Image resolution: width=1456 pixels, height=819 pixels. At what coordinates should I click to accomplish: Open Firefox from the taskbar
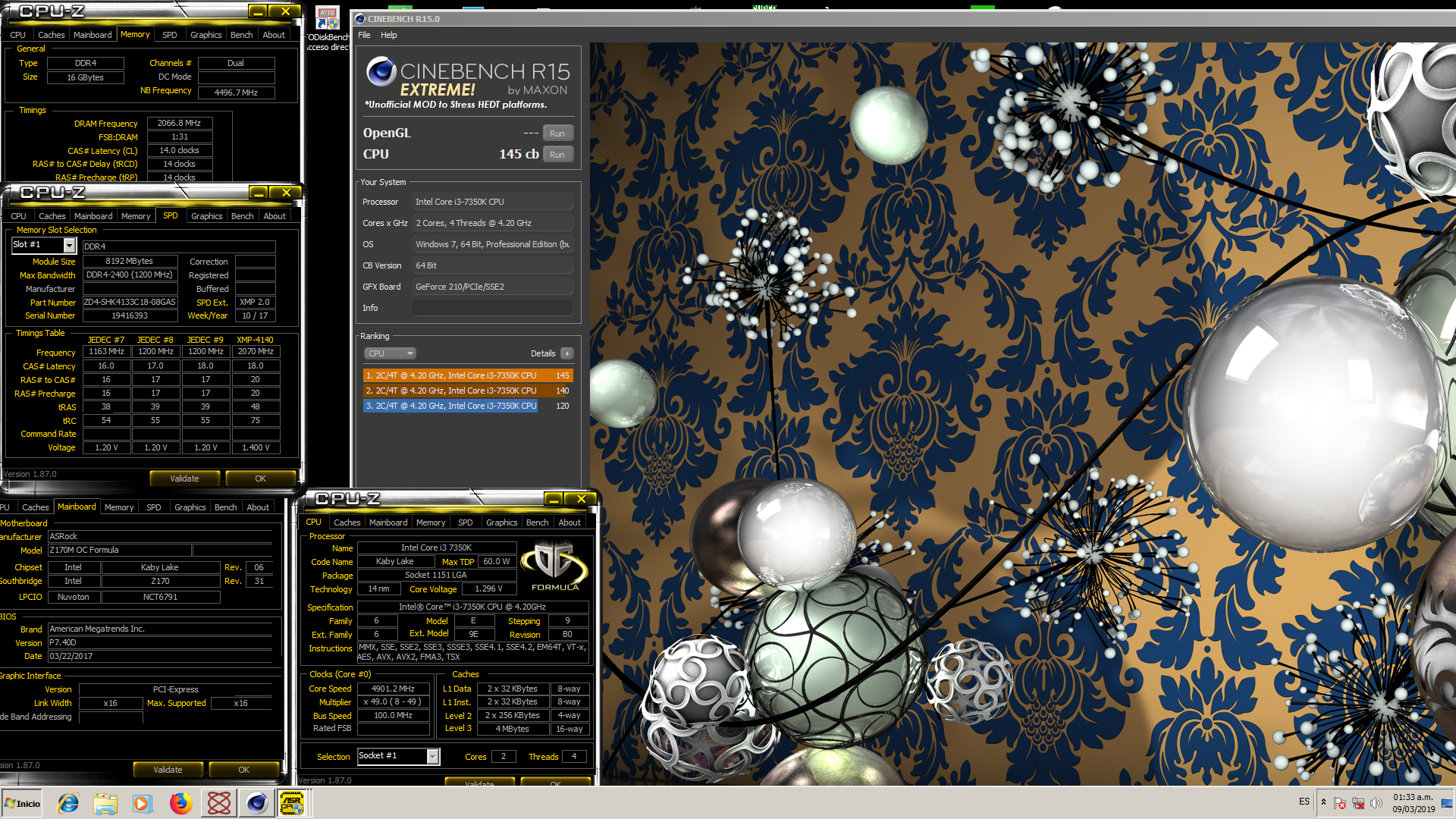(180, 803)
